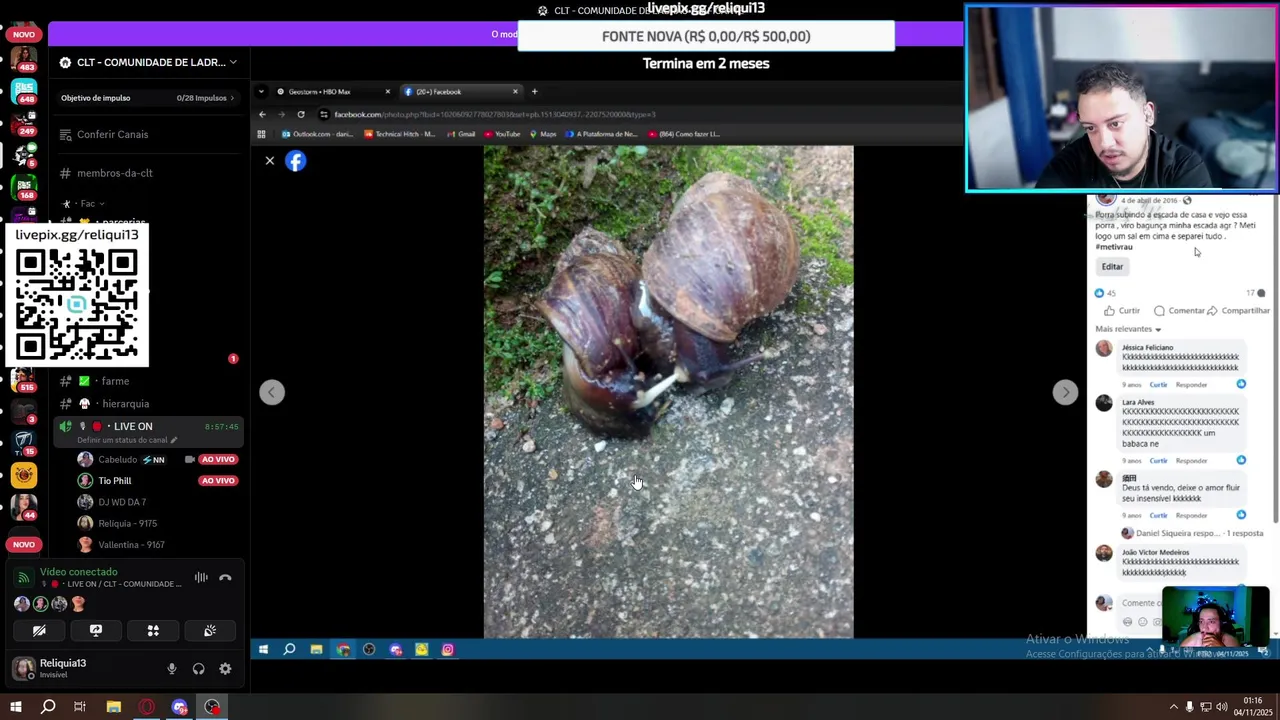This screenshot has width=1280, height=720.
Task: Click user Relíquia - 9175 in voice channel
Action: click(128, 524)
